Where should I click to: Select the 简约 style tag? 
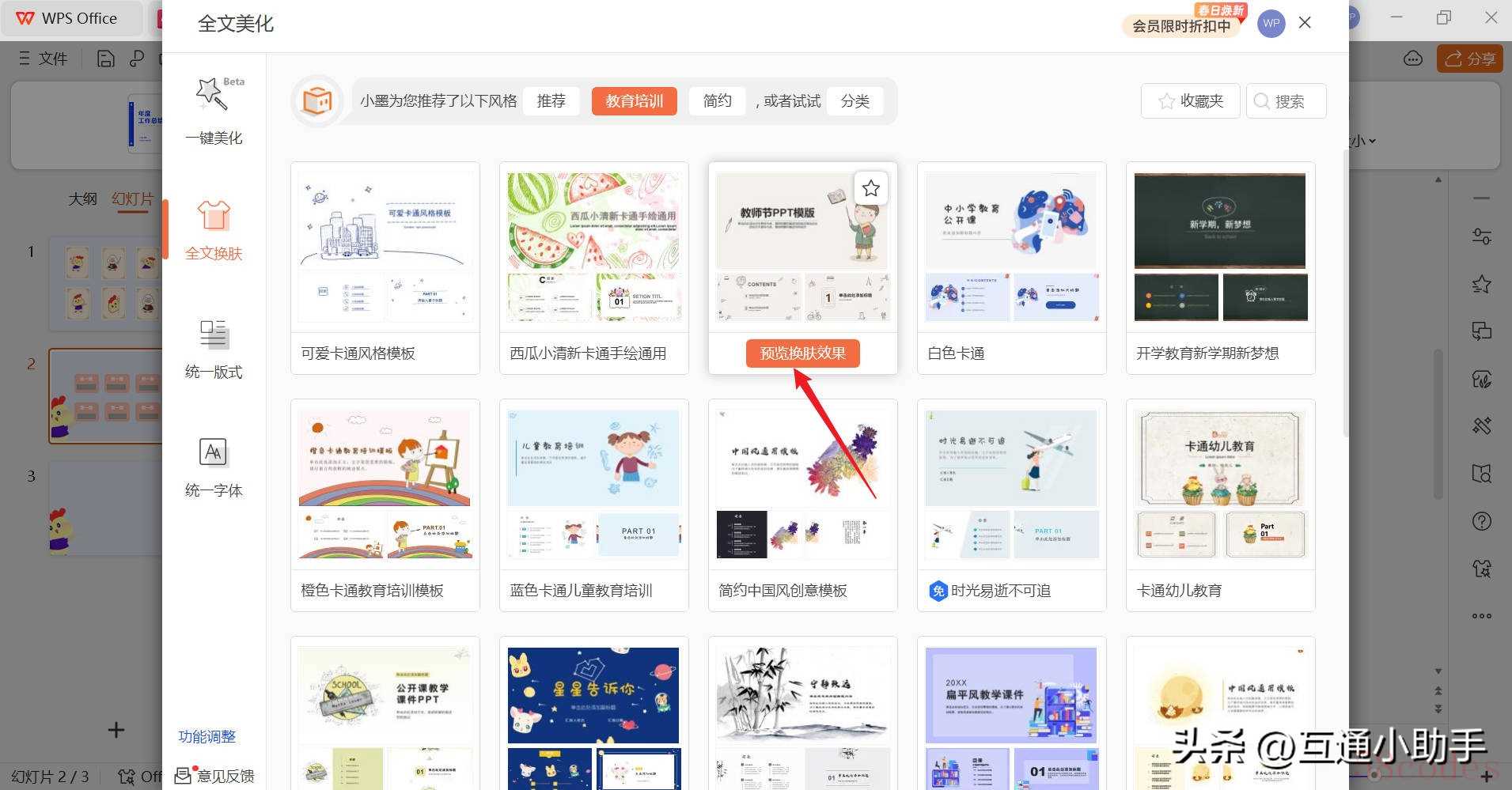(x=718, y=101)
